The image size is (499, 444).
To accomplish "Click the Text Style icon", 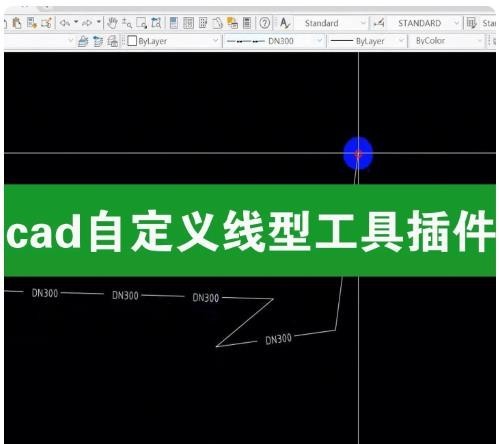I will click(x=285, y=23).
